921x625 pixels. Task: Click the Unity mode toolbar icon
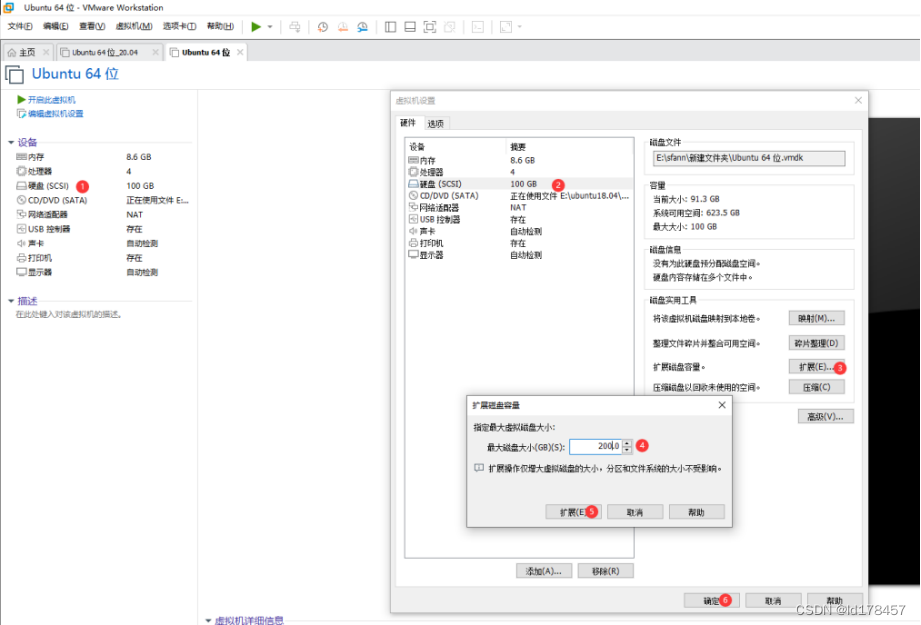(x=450, y=26)
